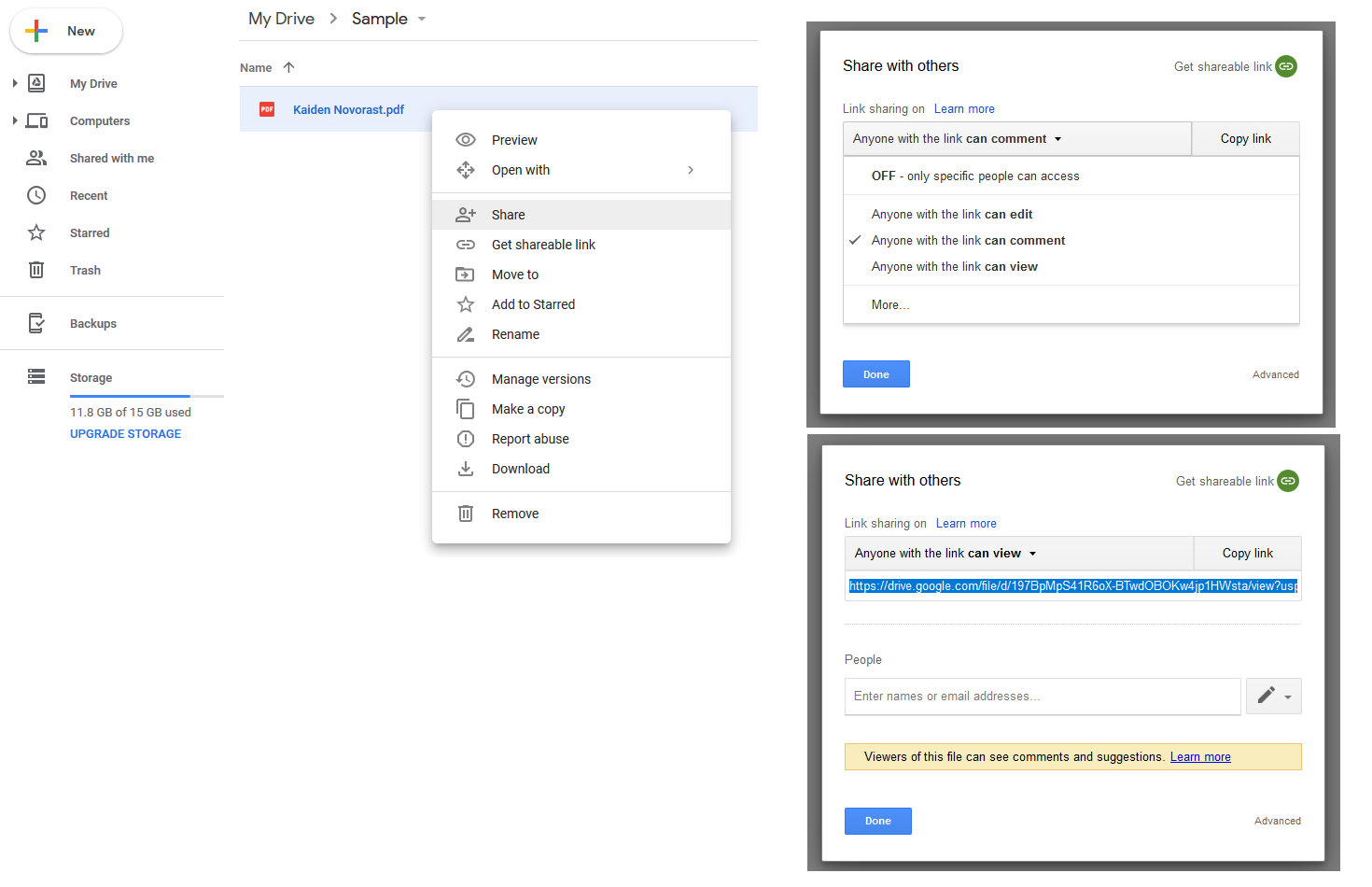Open the Sample folder breadcrumb dropdown

pyautogui.click(x=422, y=20)
